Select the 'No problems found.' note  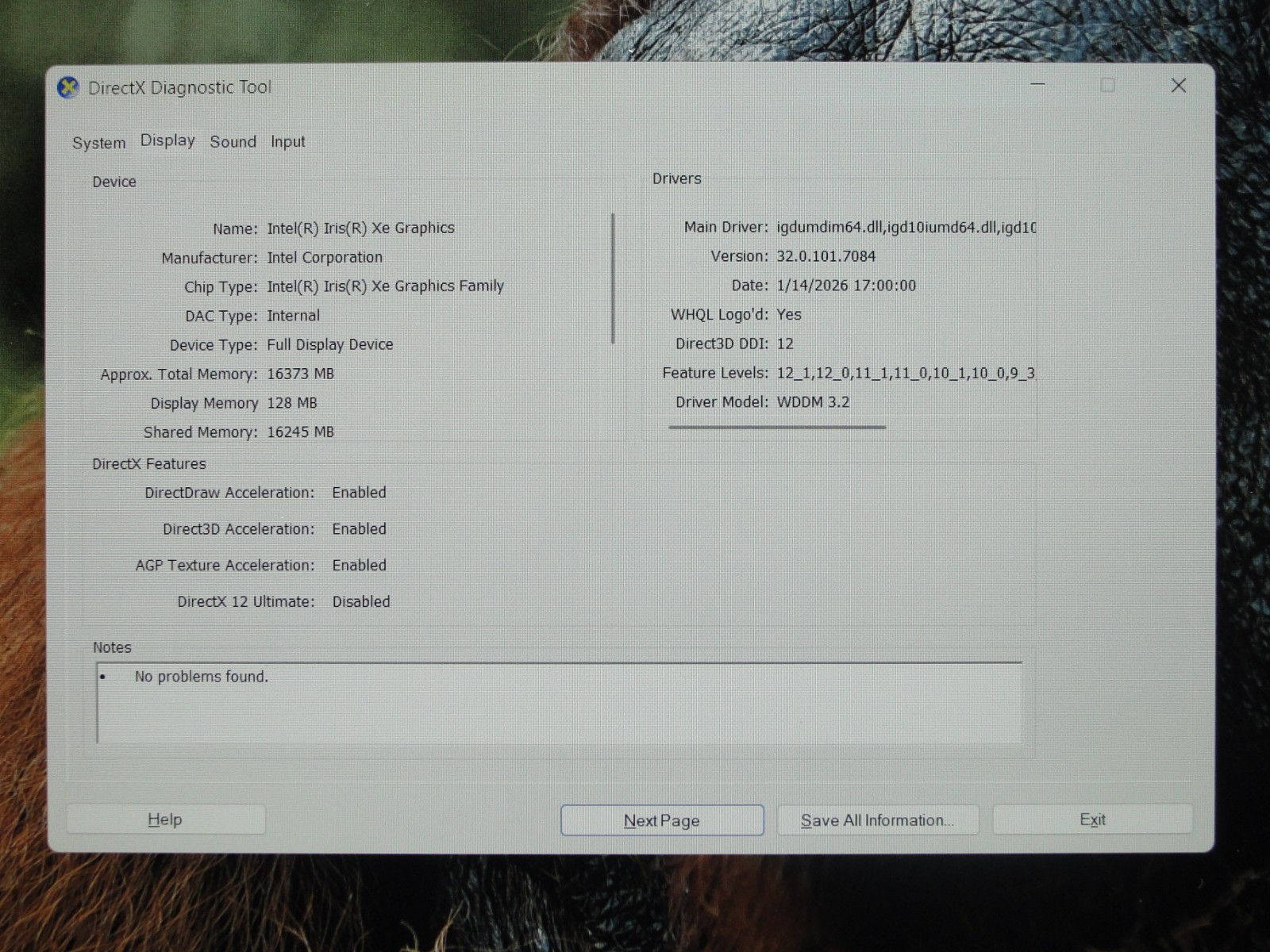pyautogui.click(x=202, y=677)
